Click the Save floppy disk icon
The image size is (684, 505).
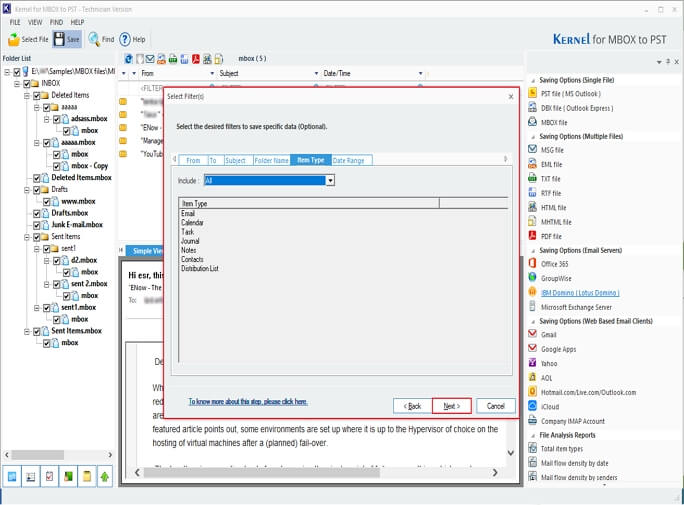tap(59, 39)
